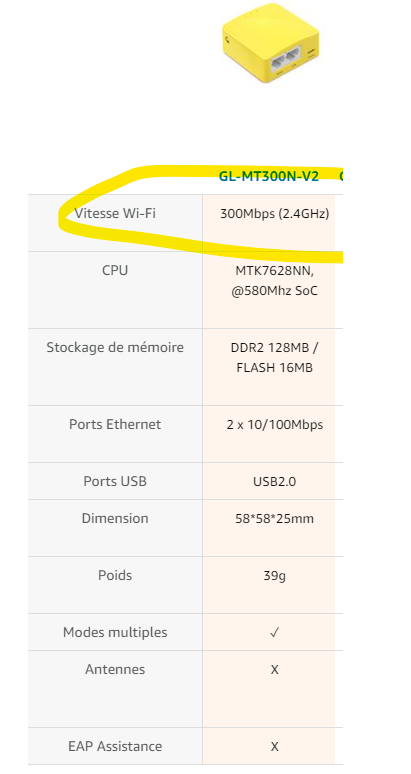Click the Dimension row label

[115, 518]
